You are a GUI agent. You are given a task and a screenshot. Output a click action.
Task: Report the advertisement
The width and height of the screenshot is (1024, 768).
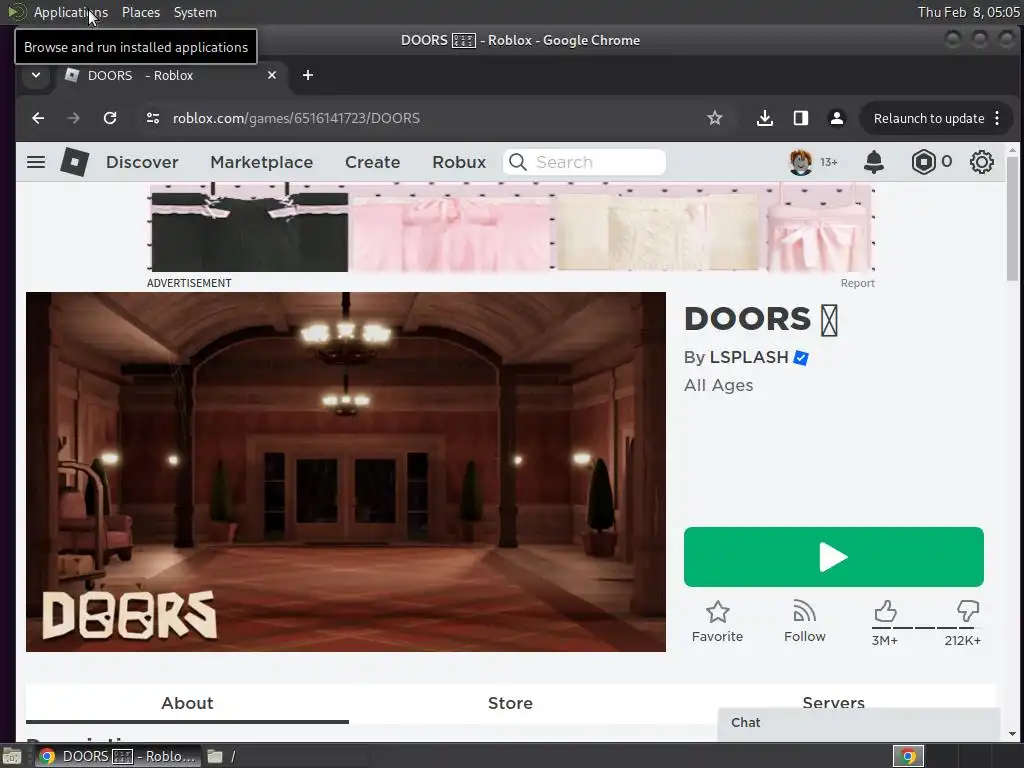857,283
